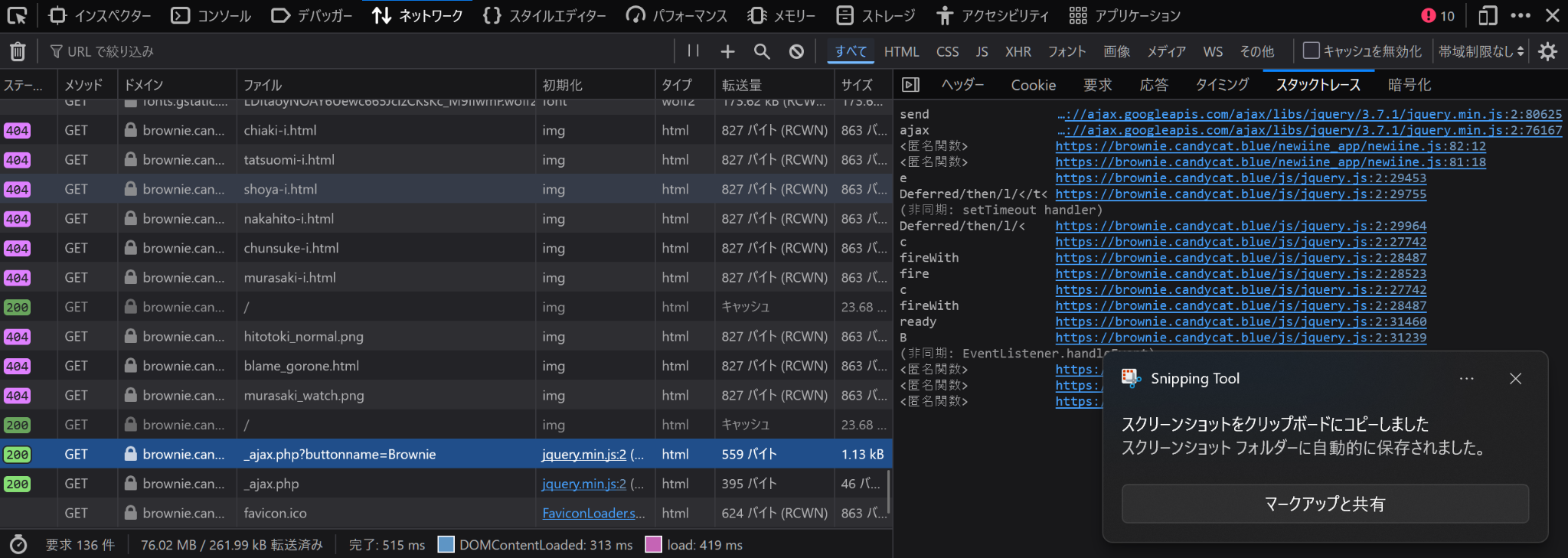Clear network log with trash icon
Image resolution: width=1568 pixels, height=558 pixels.
click(18, 51)
